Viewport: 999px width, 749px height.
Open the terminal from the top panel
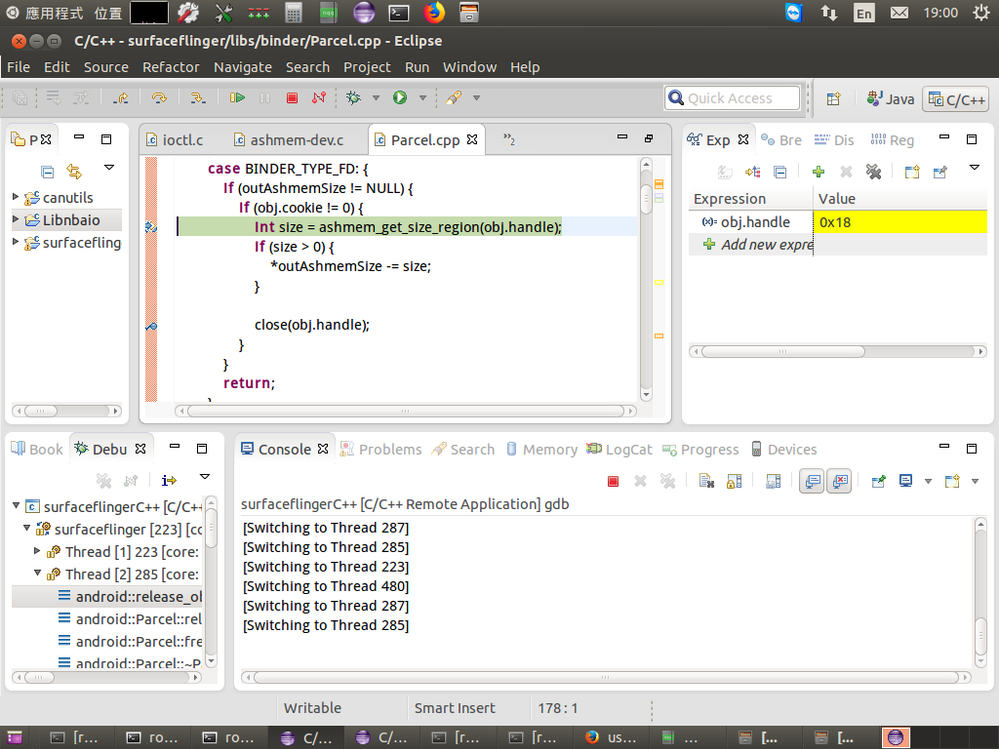point(399,12)
